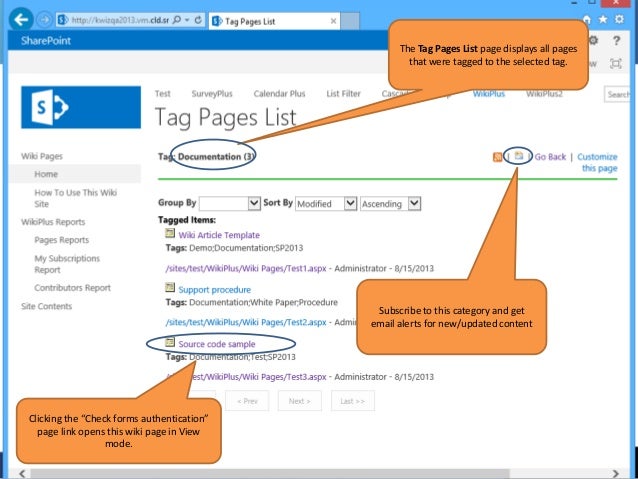Click the SharePoint site logo
The height and width of the screenshot is (479, 638).
point(81,107)
